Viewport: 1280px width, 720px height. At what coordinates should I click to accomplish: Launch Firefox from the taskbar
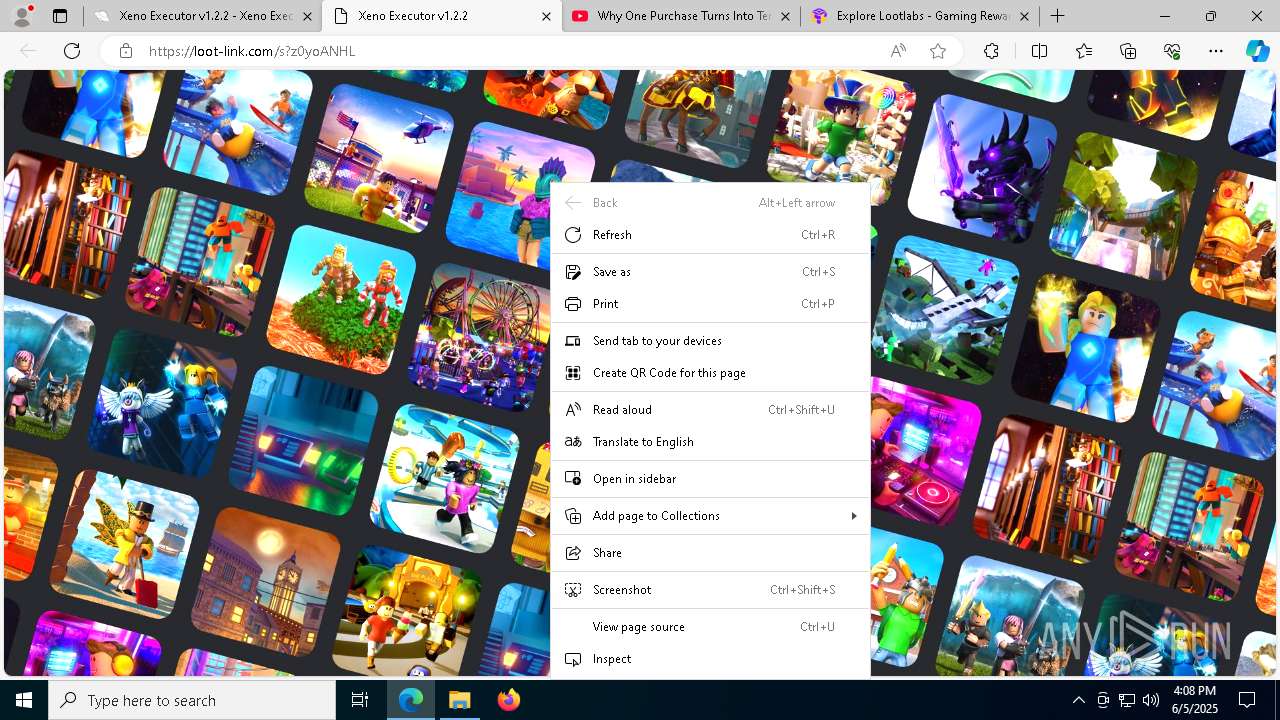508,700
